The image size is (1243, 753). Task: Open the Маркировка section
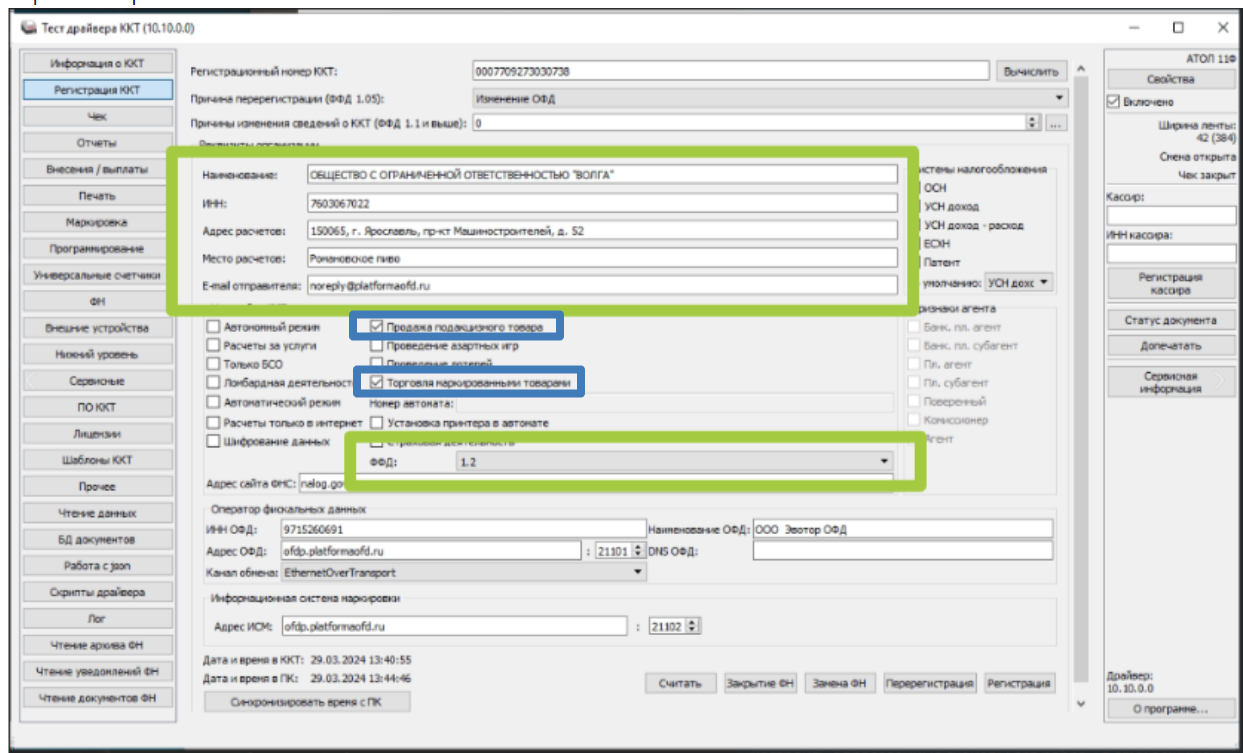click(x=97, y=222)
